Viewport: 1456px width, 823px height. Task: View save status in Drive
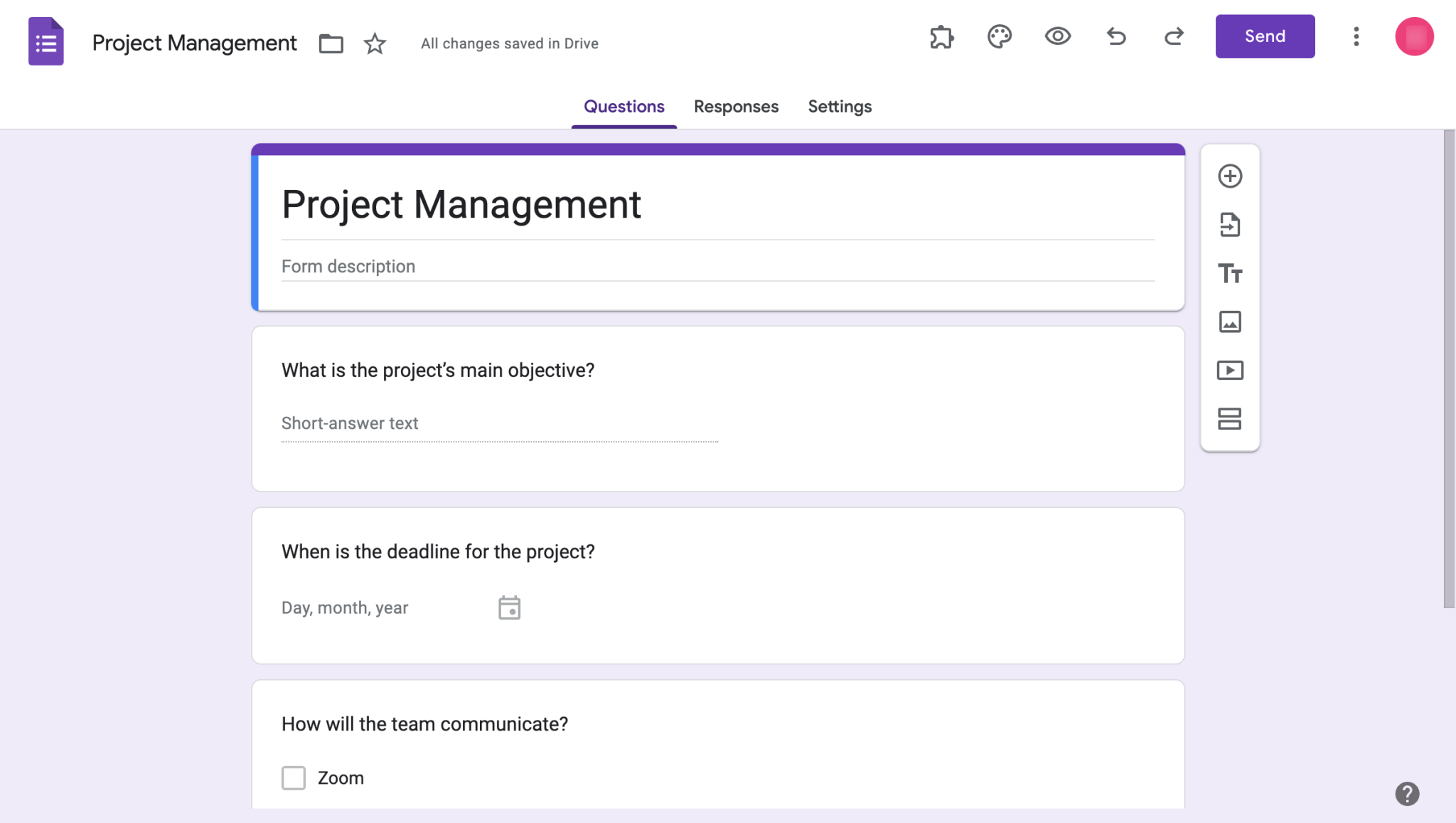pos(509,43)
